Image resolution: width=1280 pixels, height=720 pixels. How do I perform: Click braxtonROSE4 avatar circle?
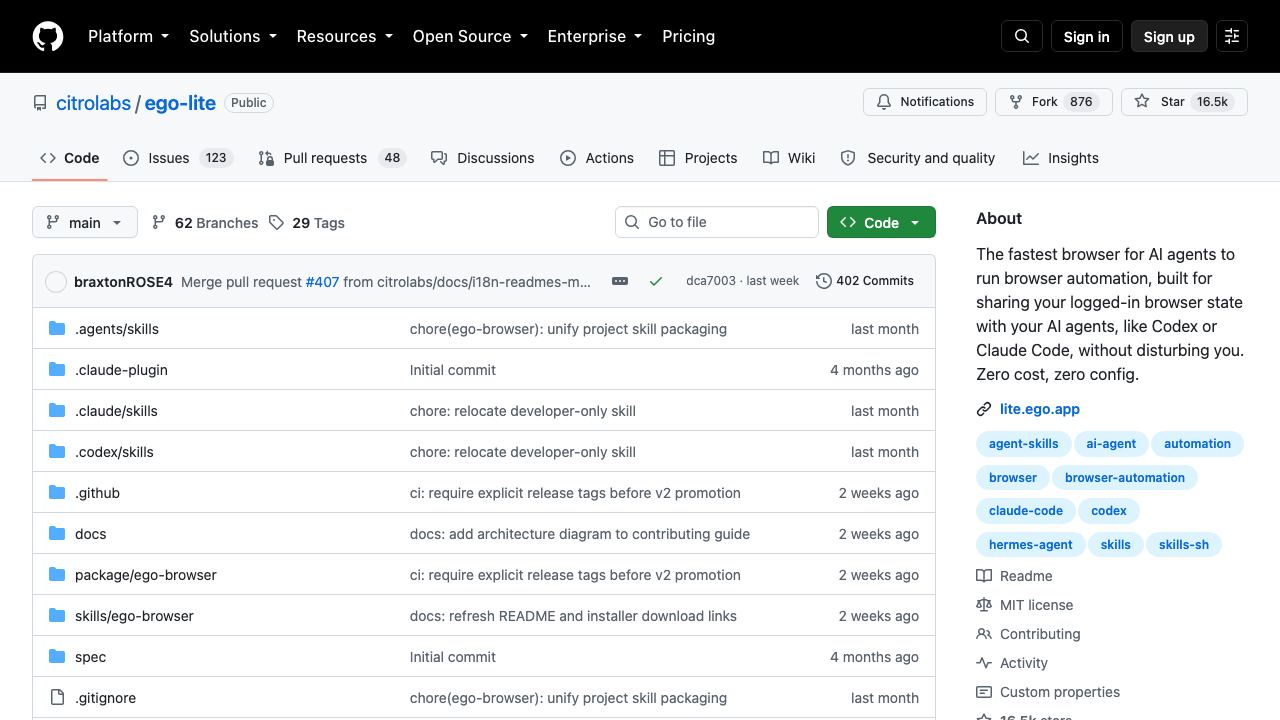point(56,282)
